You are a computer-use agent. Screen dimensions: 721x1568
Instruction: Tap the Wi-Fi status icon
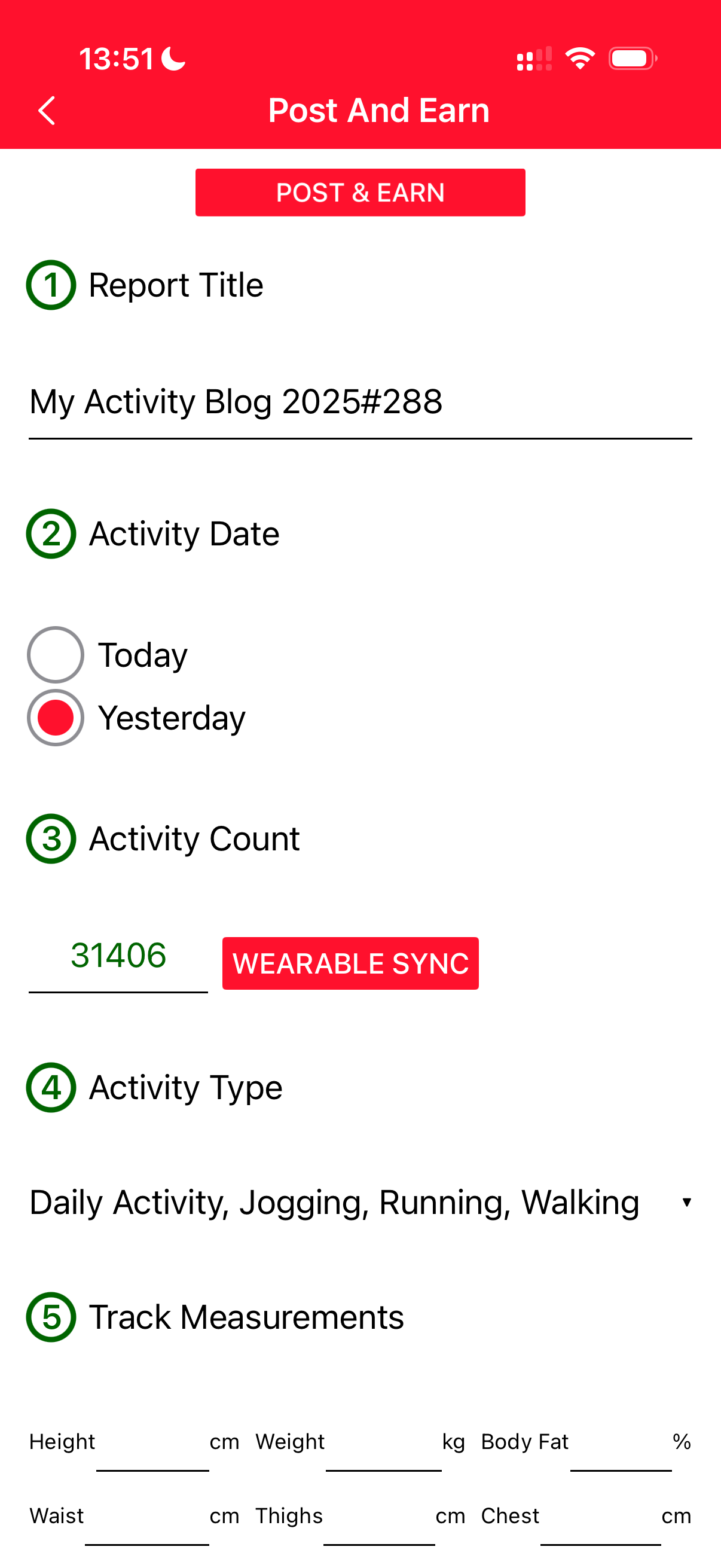[x=580, y=59]
